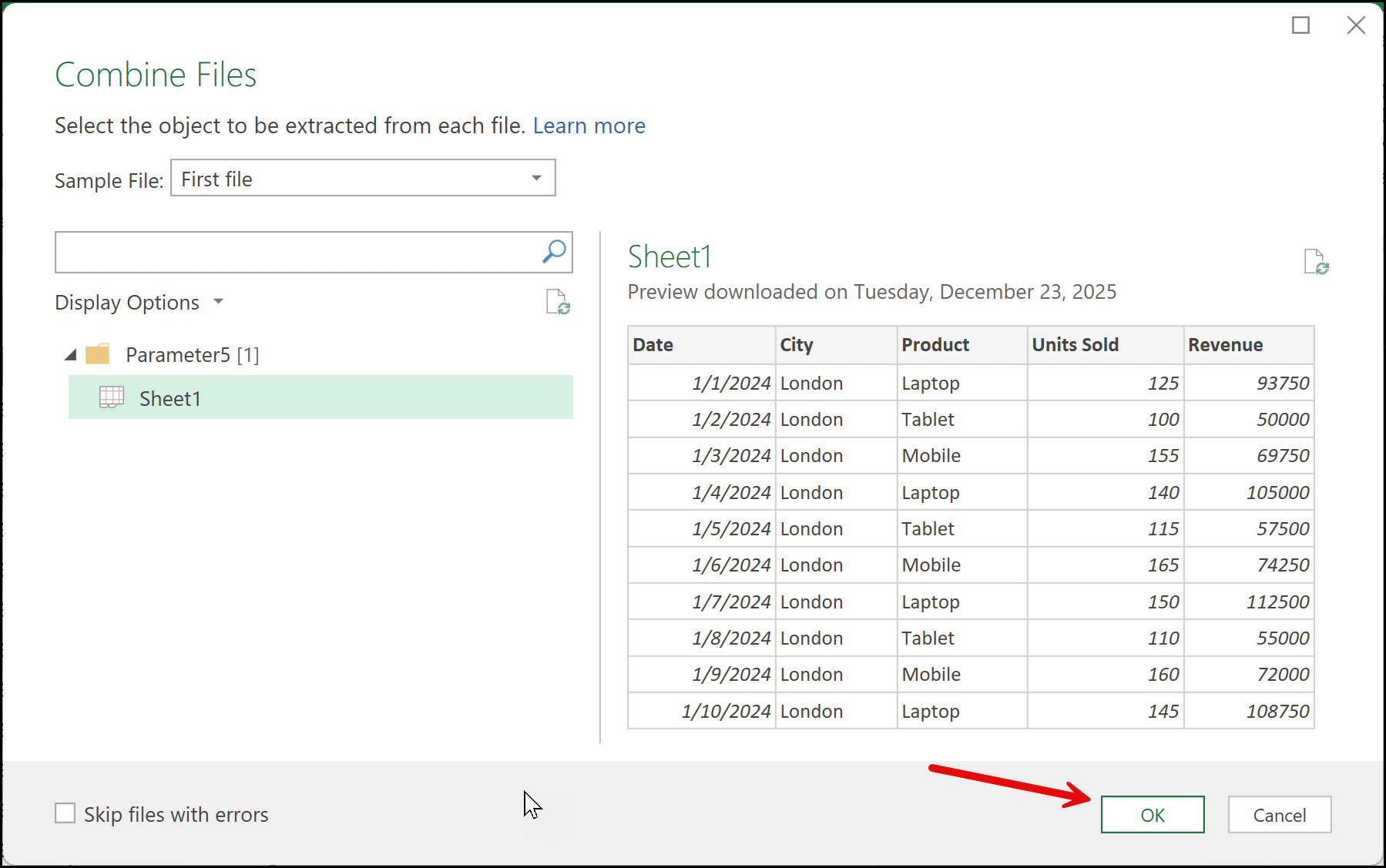1386x868 pixels.
Task: Enable Skip files with errors checkbox
Action: pos(65,813)
